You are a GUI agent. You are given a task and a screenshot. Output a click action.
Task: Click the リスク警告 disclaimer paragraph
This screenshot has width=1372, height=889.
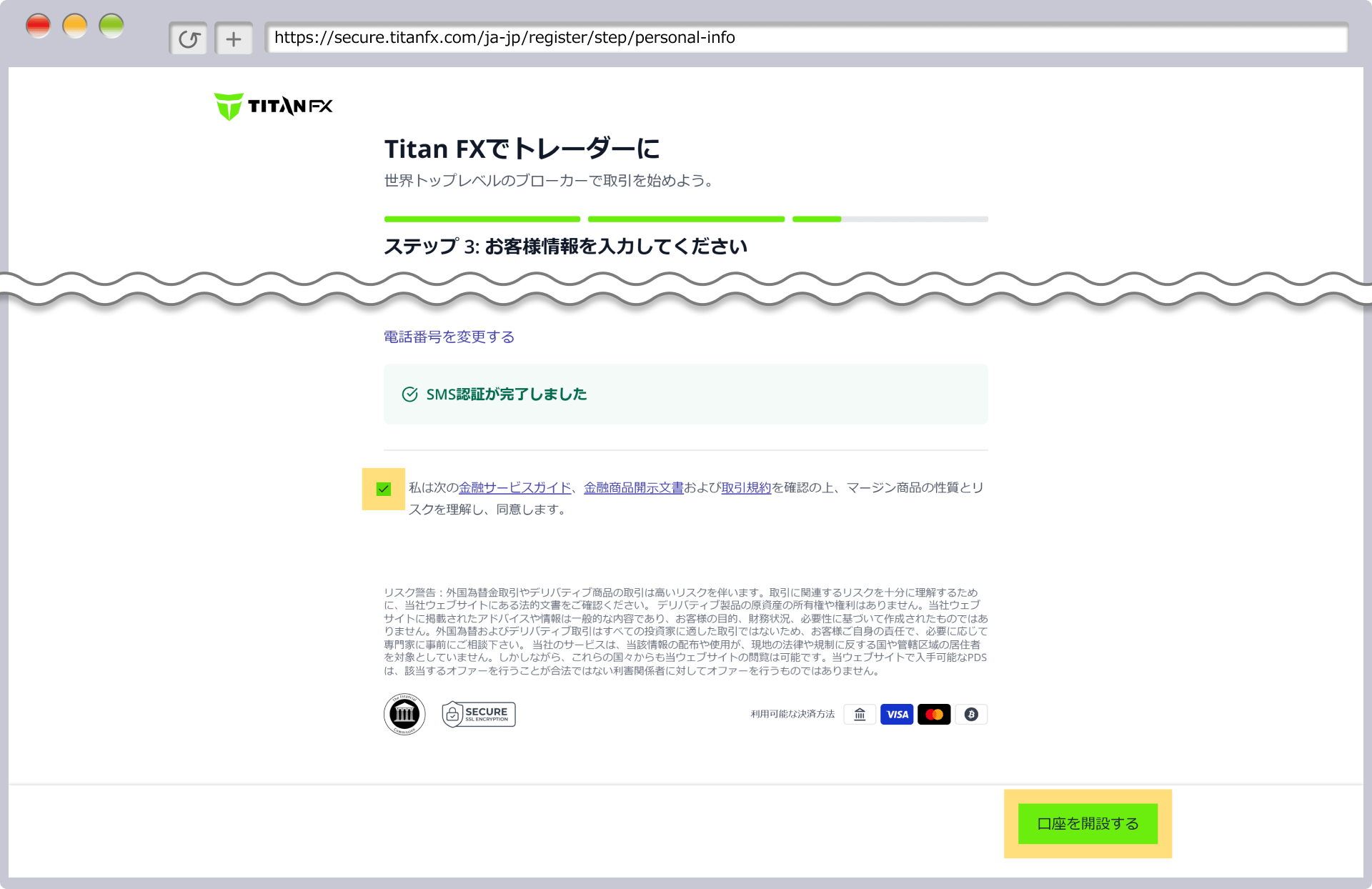click(x=686, y=632)
